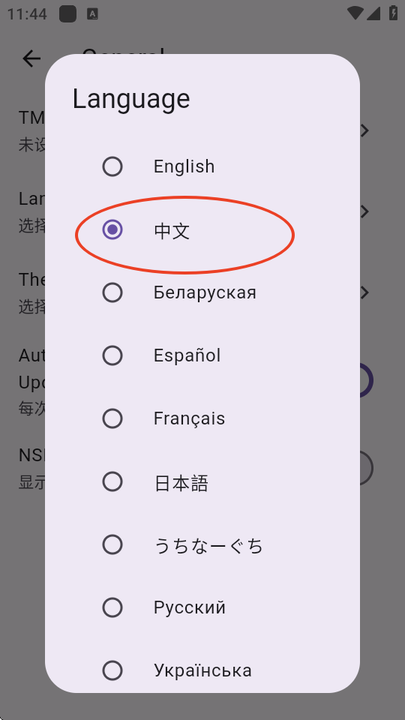This screenshot has width=405, height=720.
Task: Choose the Беларуская radio option
Action: tap(112, 292)
